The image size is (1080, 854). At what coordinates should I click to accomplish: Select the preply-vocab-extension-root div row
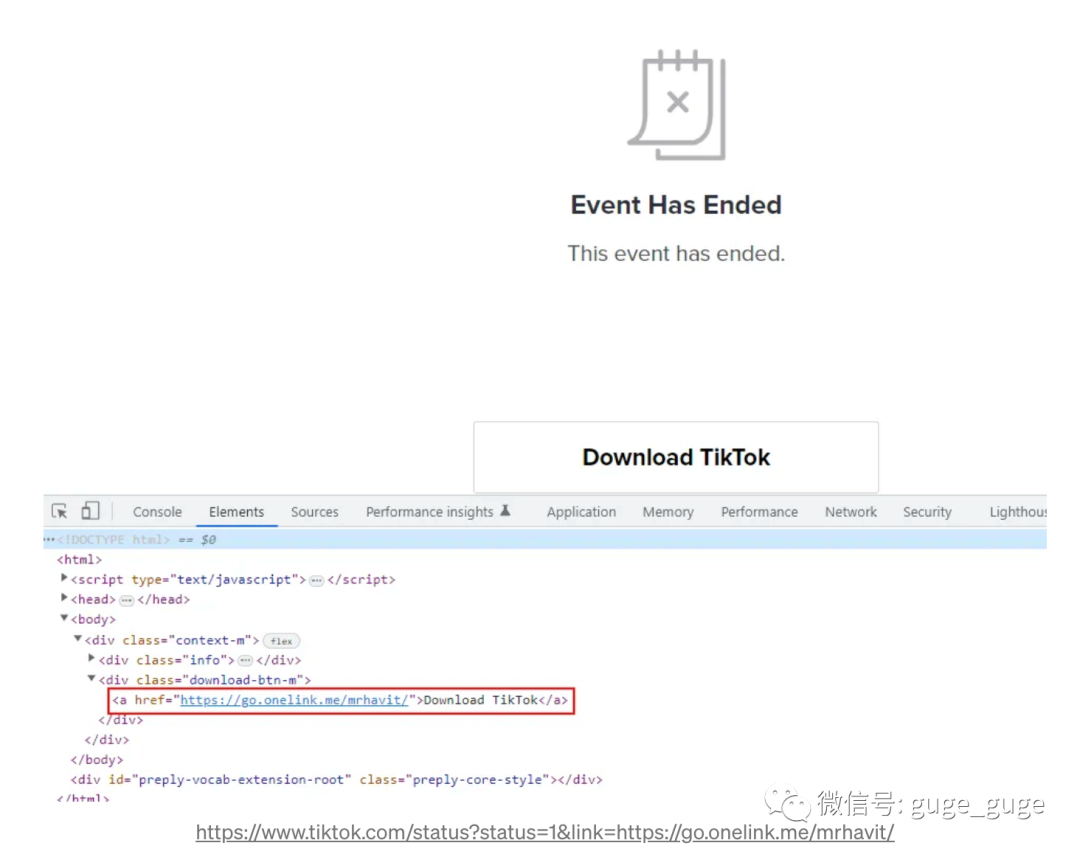tap(336, 780)
